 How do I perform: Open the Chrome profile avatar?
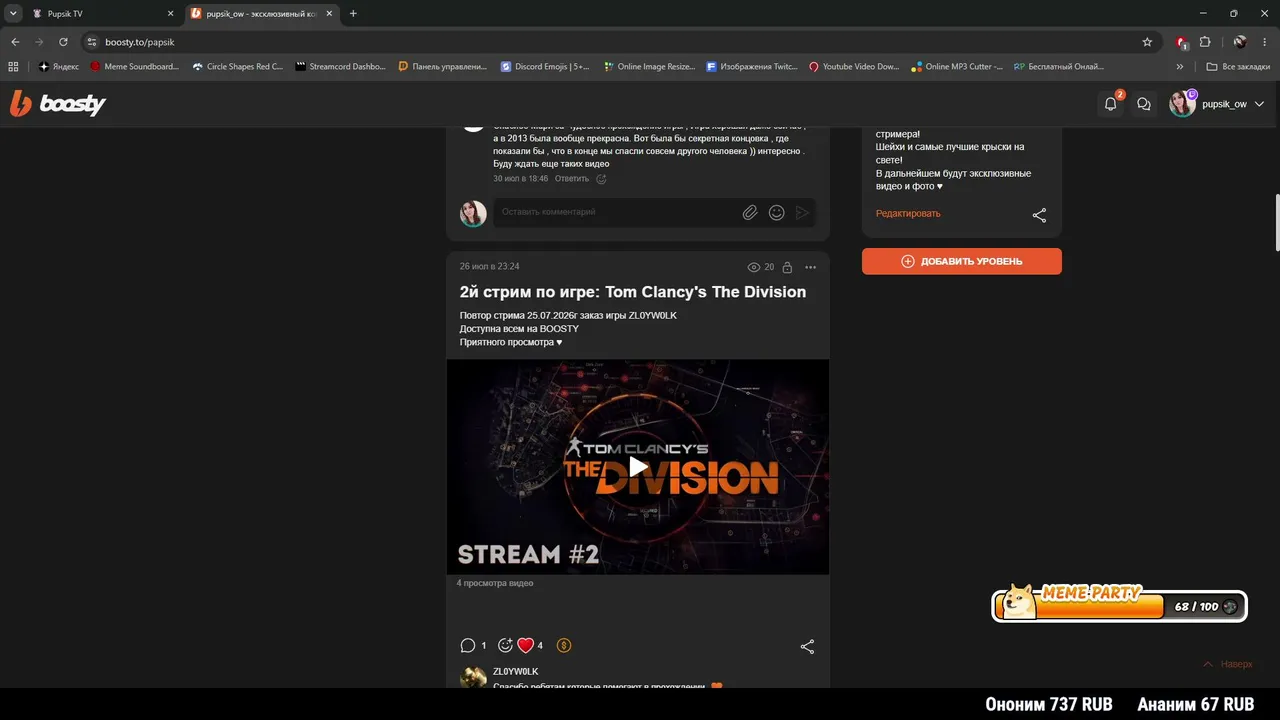coord(1240,42)
